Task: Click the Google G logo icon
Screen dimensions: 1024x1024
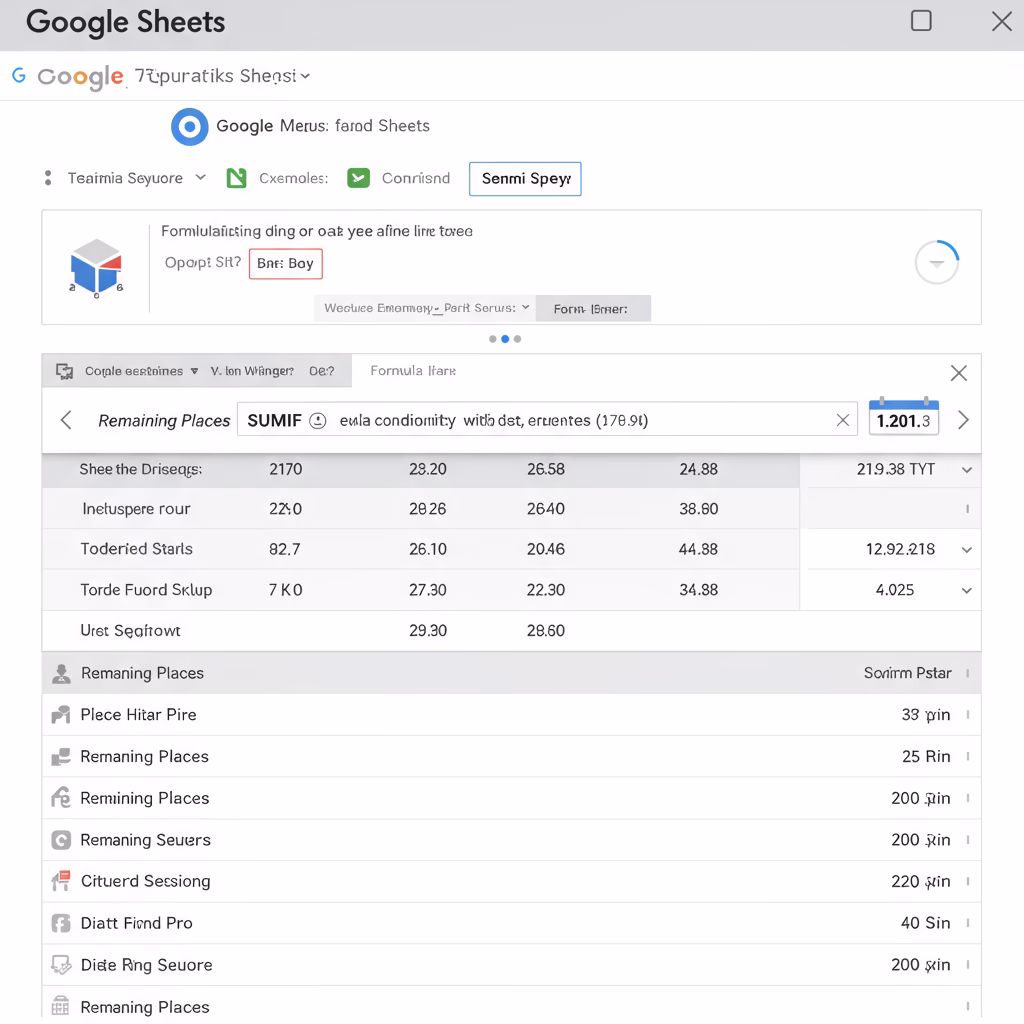Action: 19,76
